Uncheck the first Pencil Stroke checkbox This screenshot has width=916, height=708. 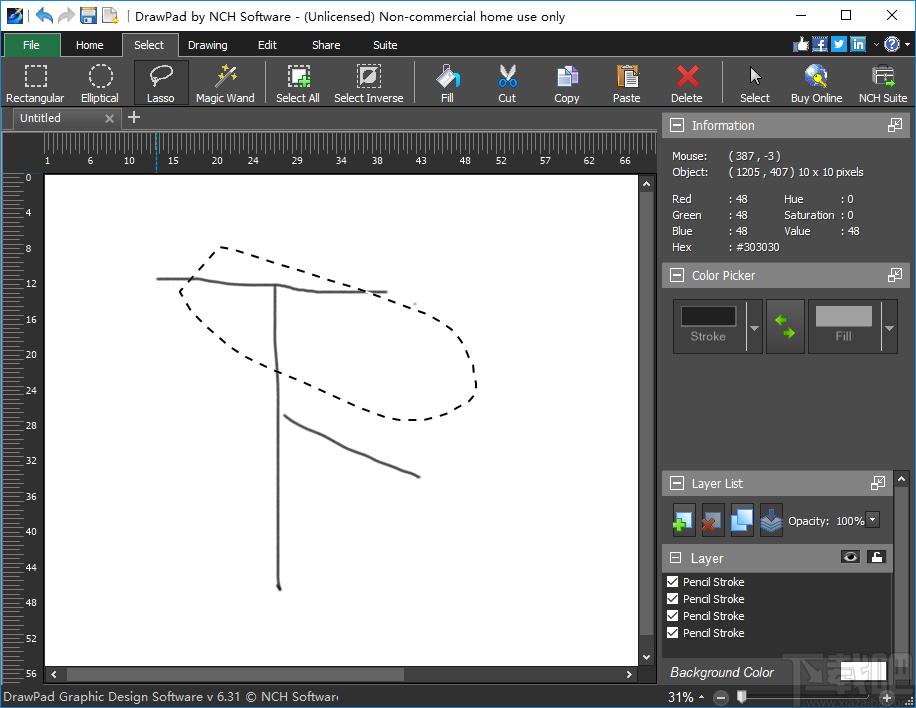point(672,582)
